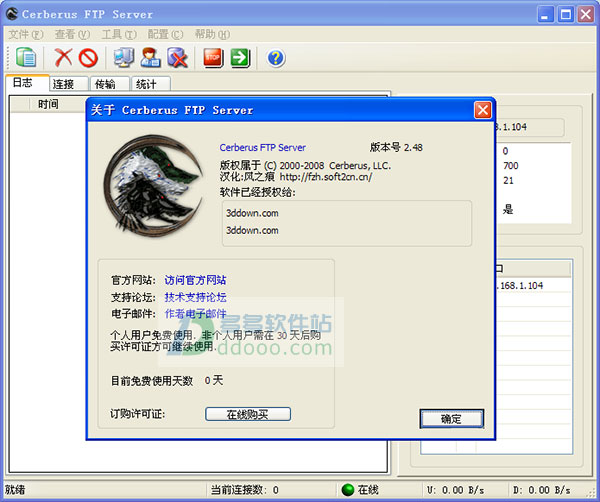Click the red prohibition block toolbar icon
600x502 pixels.
pyautogui.click(x=88, y=58)
